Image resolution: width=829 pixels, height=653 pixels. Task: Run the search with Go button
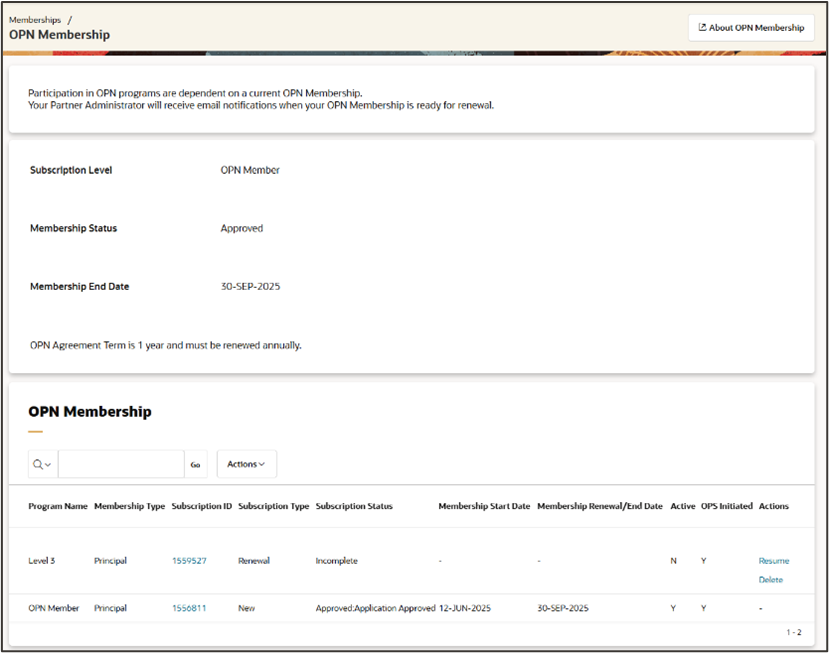[196, 464]
